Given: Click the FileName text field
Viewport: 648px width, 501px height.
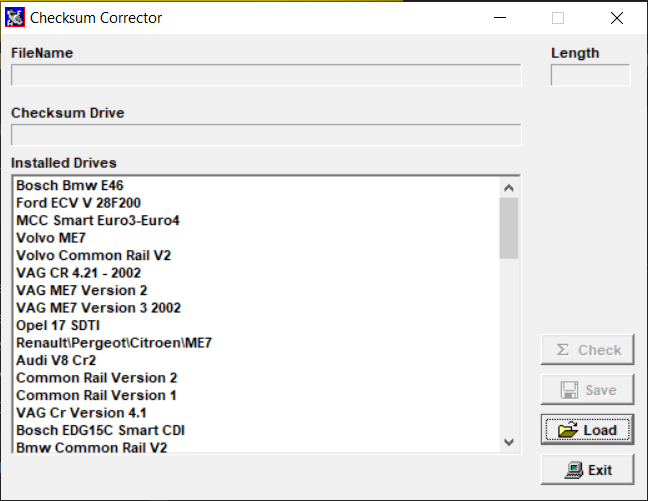Looking at the screenshot, I should click(266, 75).
